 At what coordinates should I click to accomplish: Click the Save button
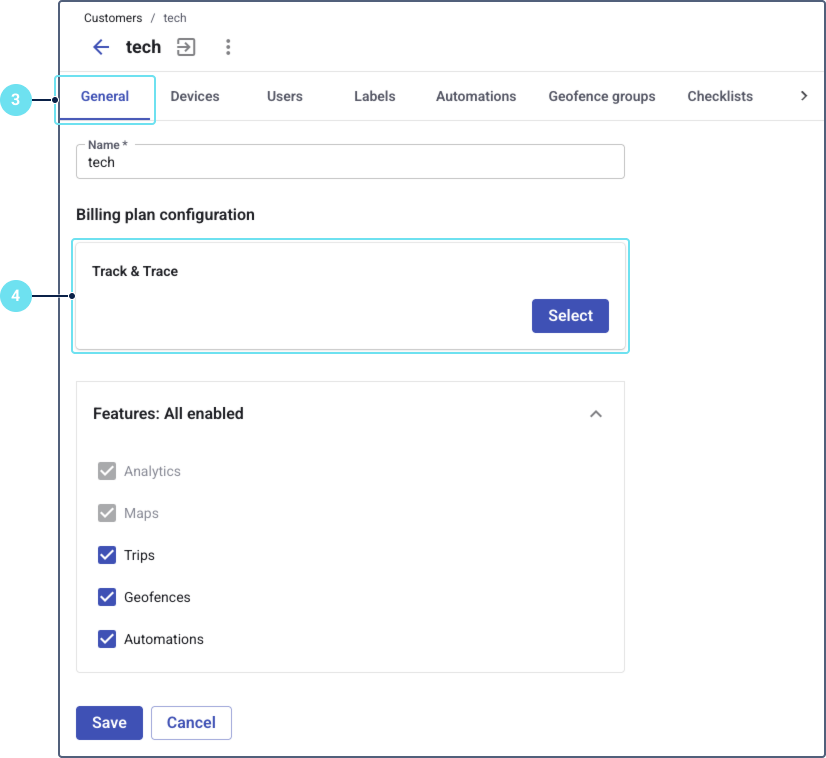(x=109, y=723)
